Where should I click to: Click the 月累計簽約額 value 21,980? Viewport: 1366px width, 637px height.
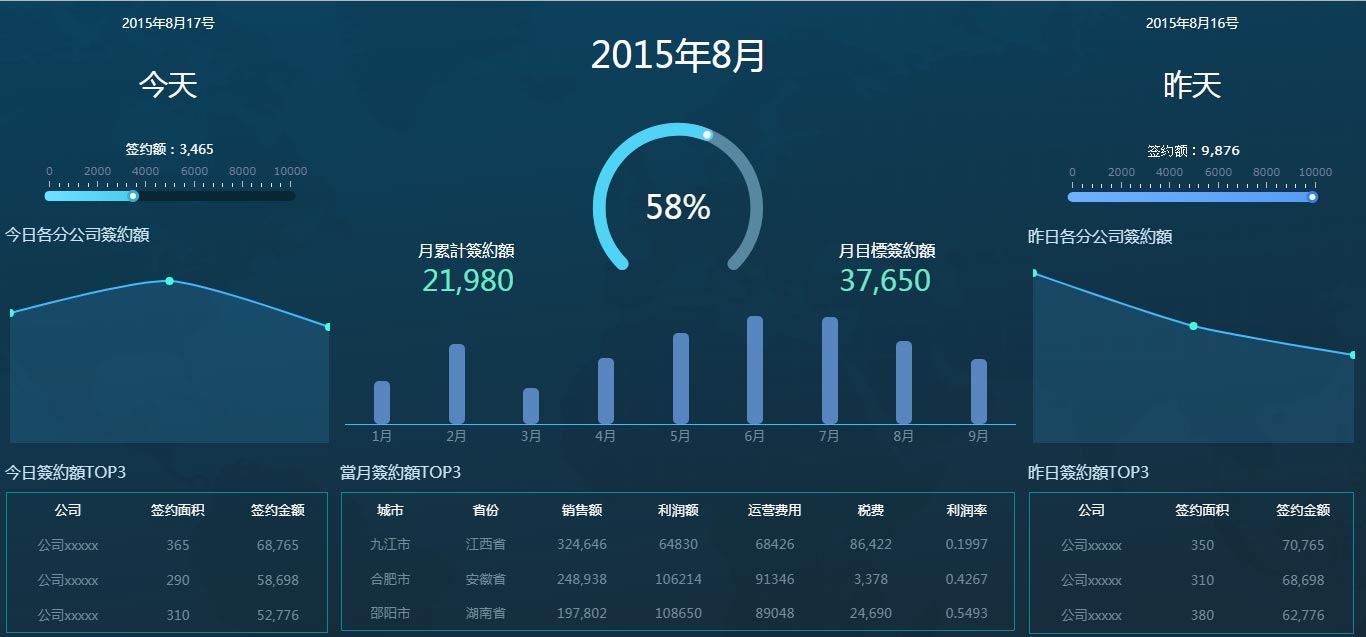coord(468,280)
